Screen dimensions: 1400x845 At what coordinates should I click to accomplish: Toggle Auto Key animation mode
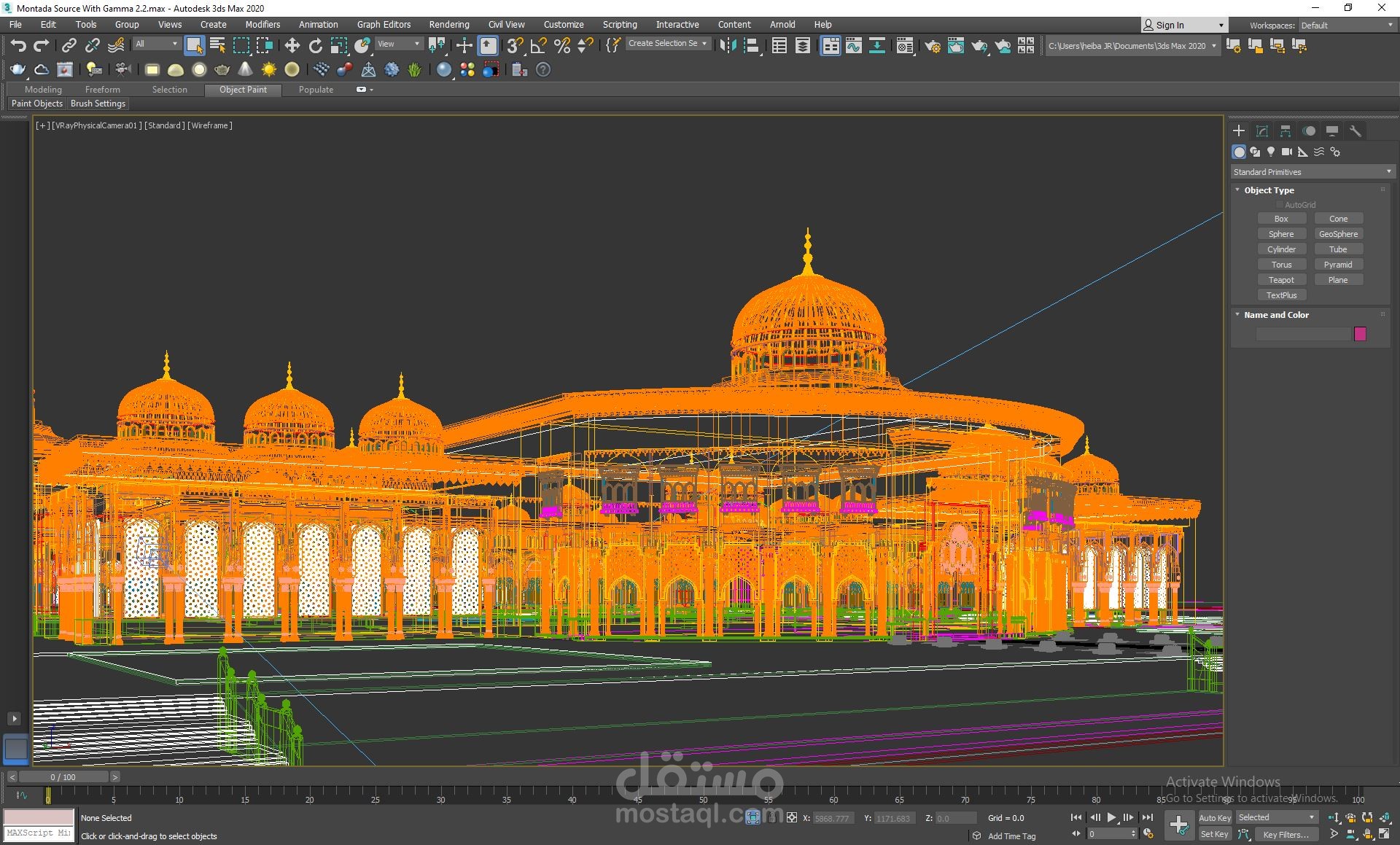tap(1214, 817)
